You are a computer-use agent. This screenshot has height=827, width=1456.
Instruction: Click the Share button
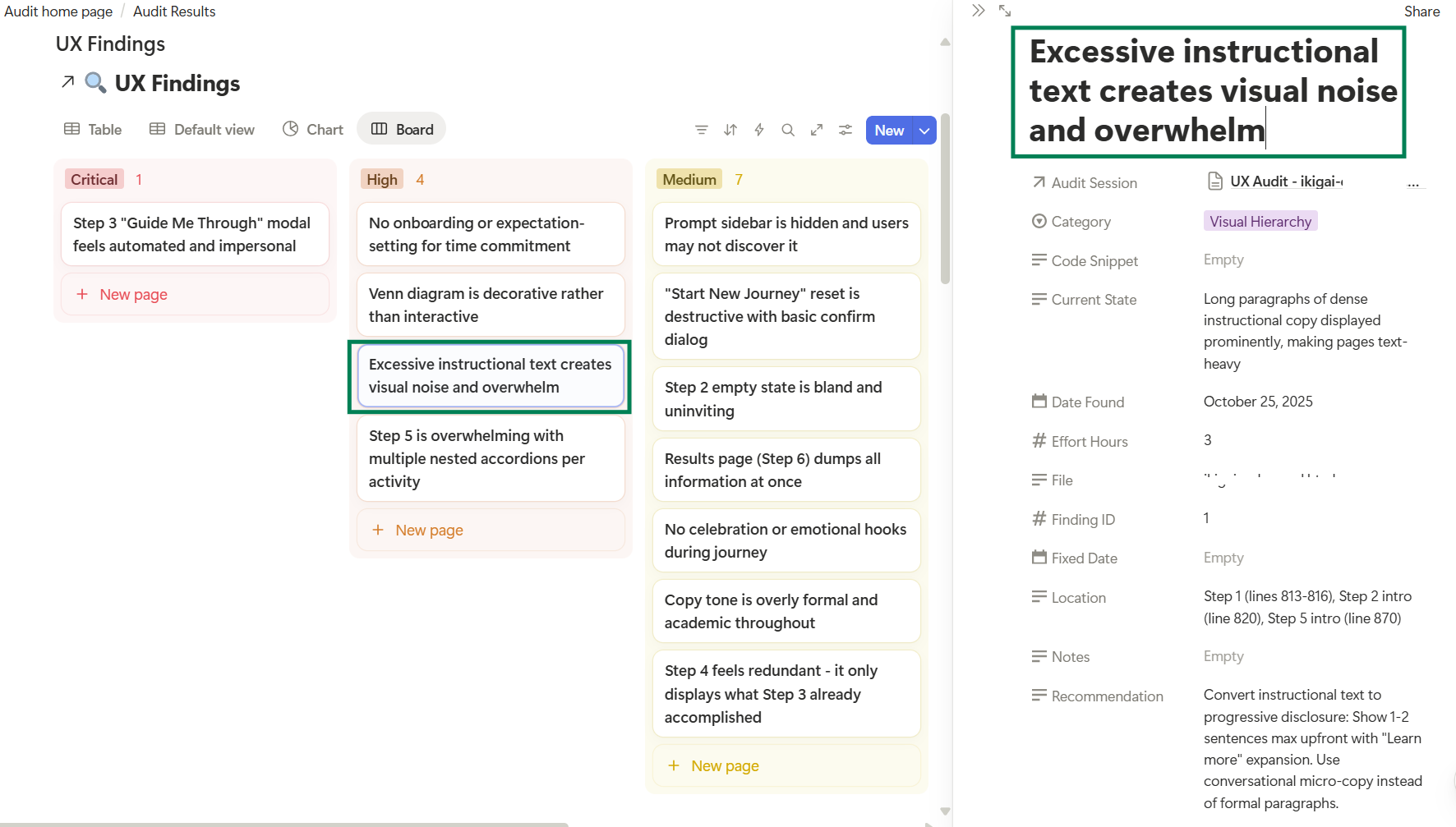pyautogui.click(x=1421, y=11)
